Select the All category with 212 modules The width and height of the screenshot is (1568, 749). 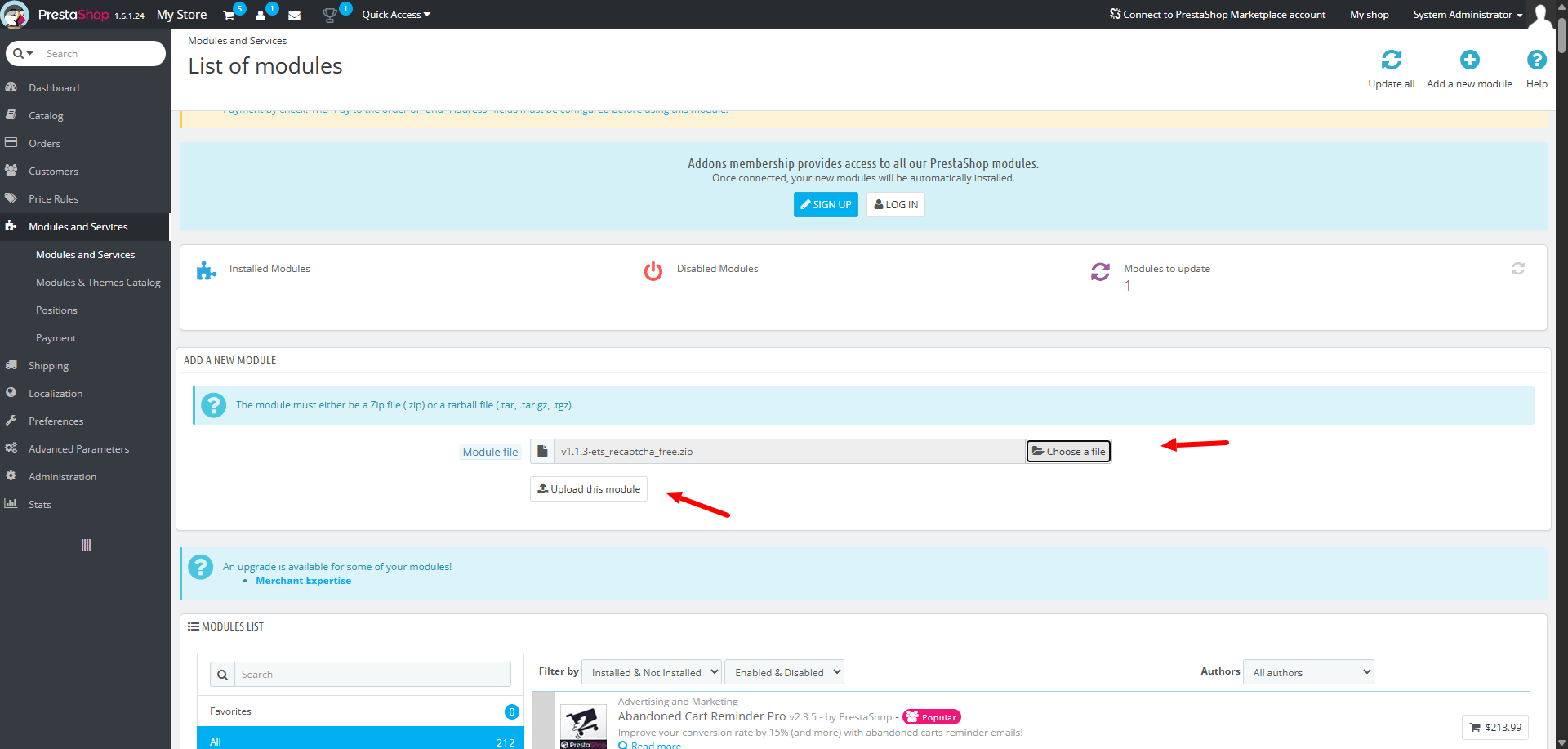click(360, 739)
